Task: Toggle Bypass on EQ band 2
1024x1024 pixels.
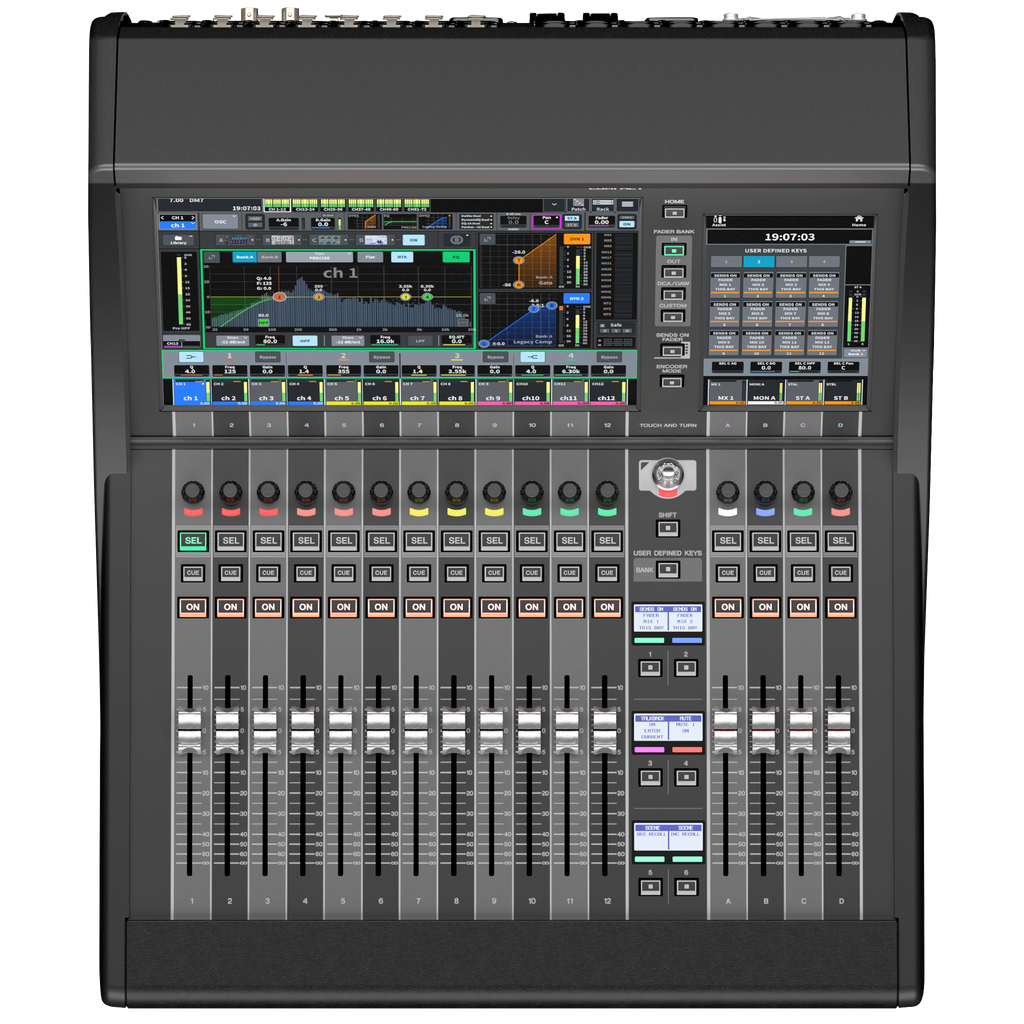Action: click(x=381, y=356)
